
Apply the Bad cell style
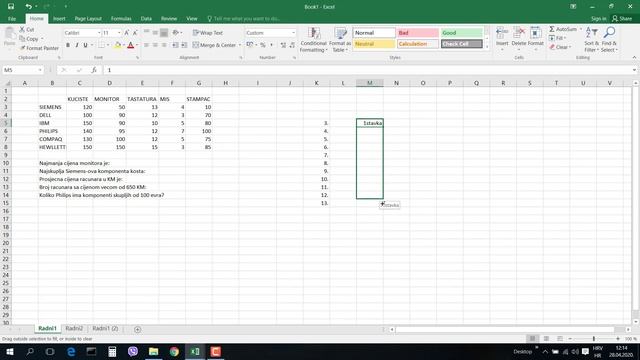click(x=418, y=33)
